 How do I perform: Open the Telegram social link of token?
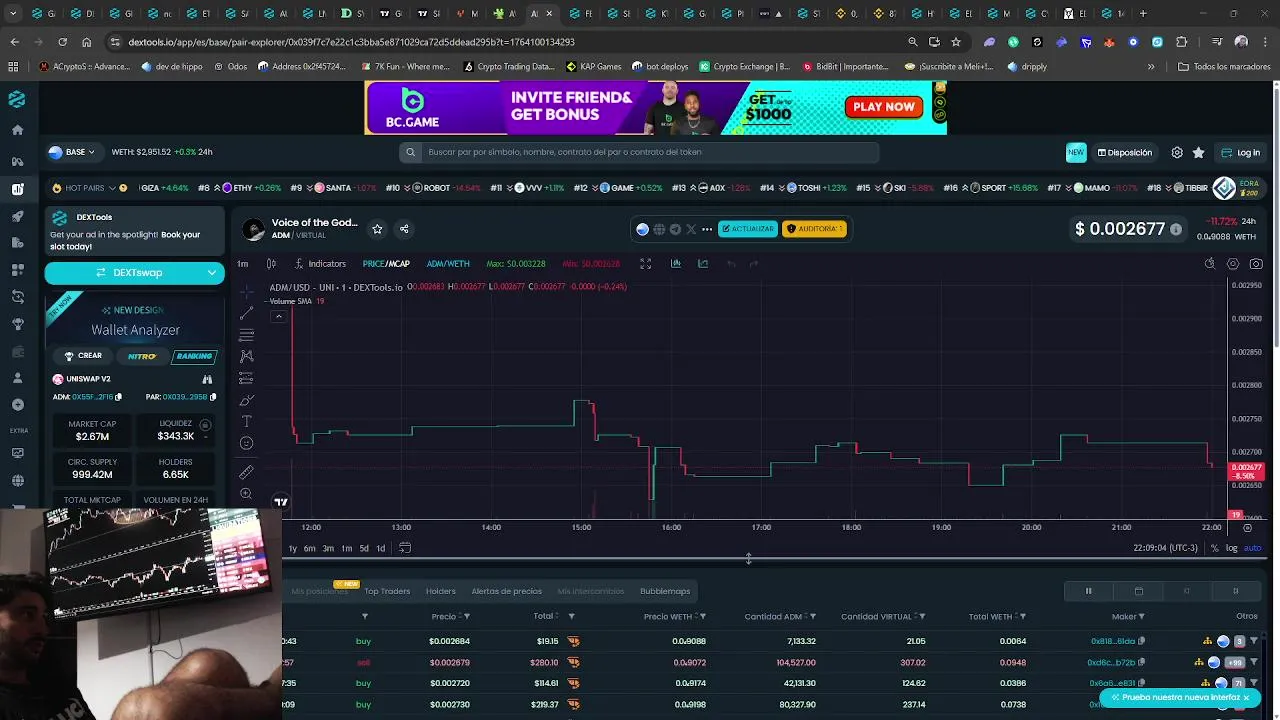point(675,229)
